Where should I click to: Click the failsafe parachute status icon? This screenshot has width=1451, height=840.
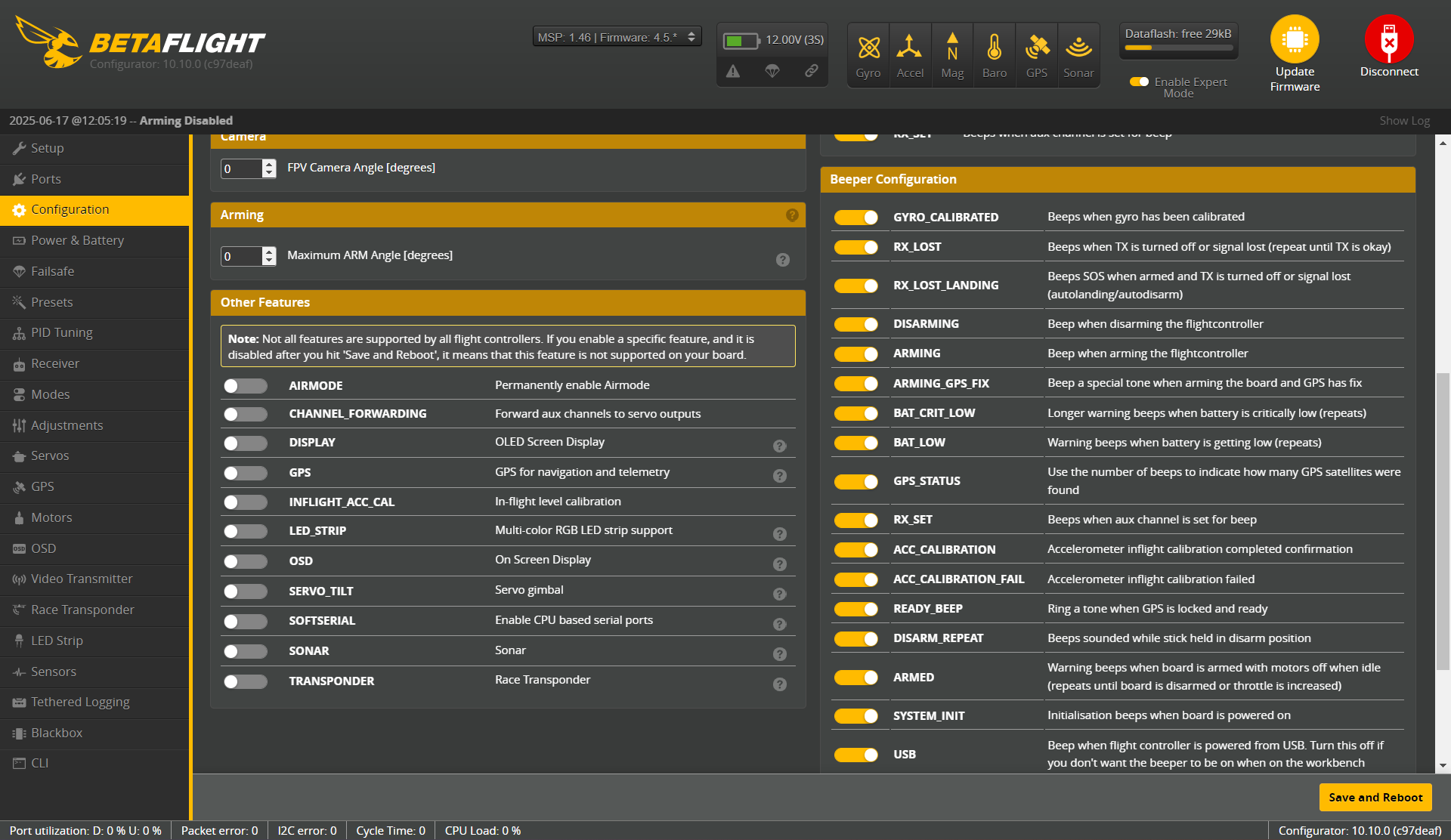point(772,71)
